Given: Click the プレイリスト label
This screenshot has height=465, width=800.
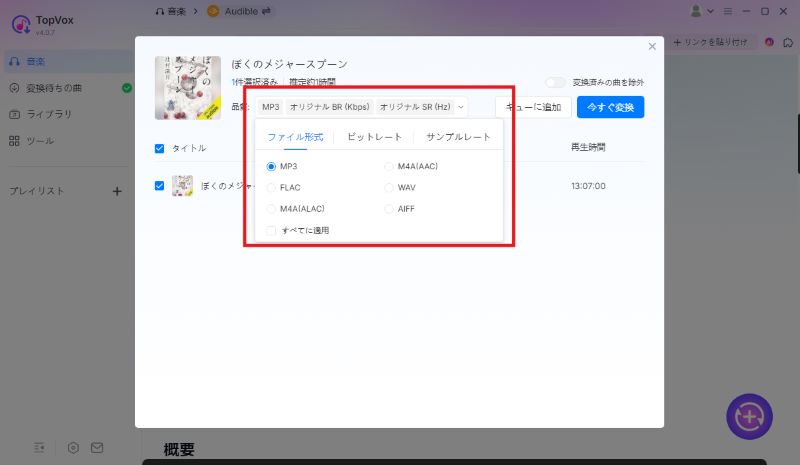Looking at the screenshot, I should coord(37,191).
